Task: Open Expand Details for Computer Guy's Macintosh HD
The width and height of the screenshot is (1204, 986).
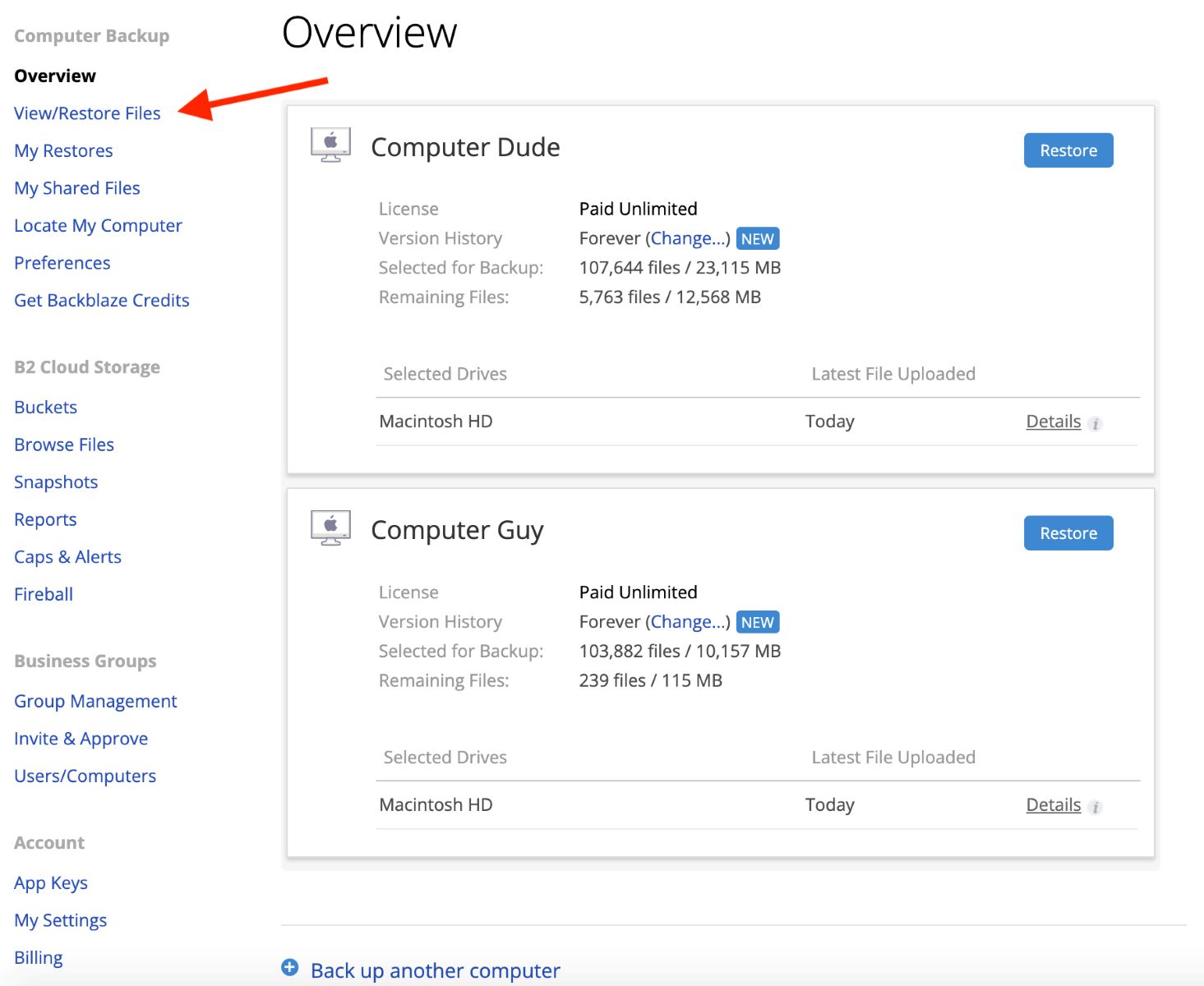Action: [x=1053, y=804]
